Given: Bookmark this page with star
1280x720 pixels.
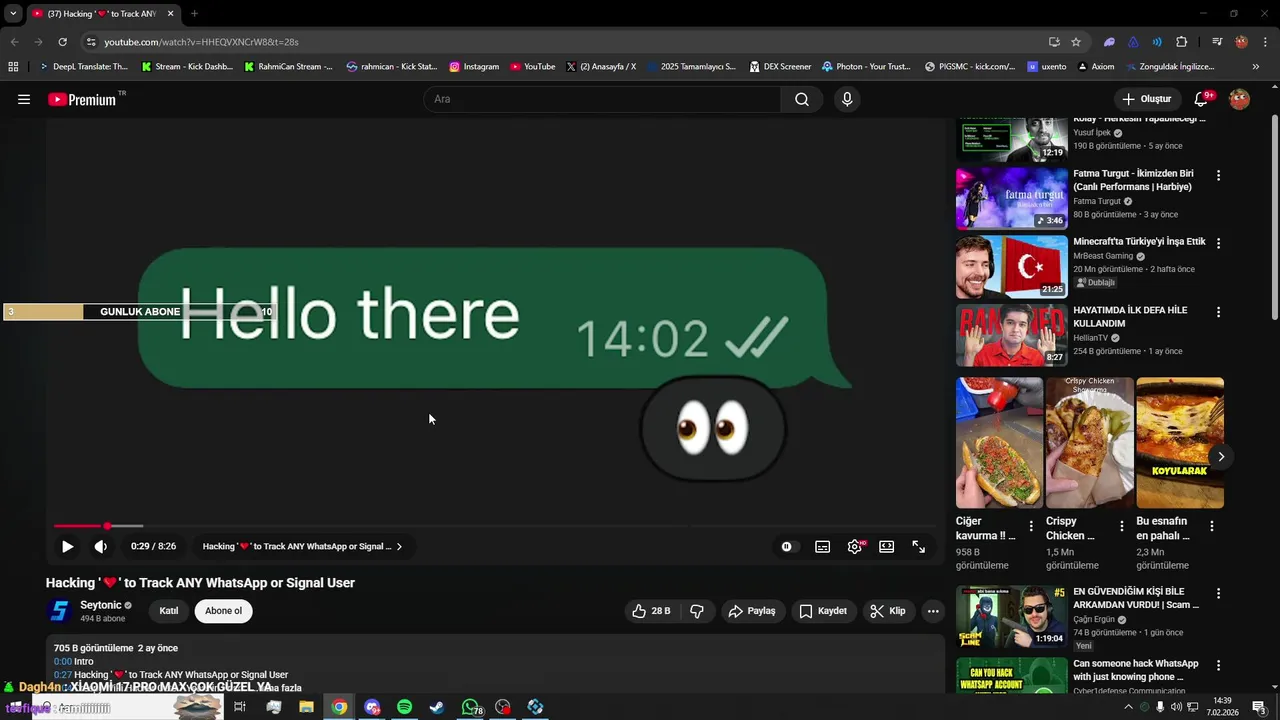Looking at the screenshot, I should [1076, 42].
